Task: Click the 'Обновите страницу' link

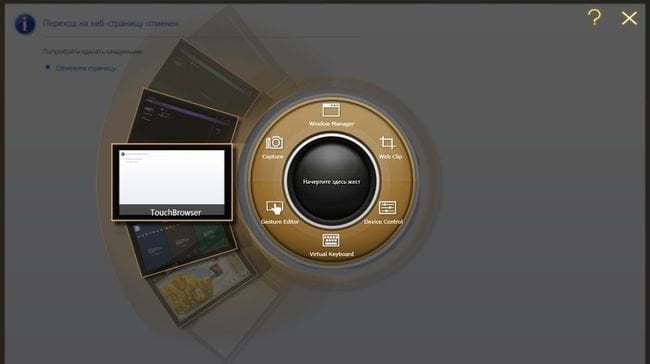Action: 86,68
